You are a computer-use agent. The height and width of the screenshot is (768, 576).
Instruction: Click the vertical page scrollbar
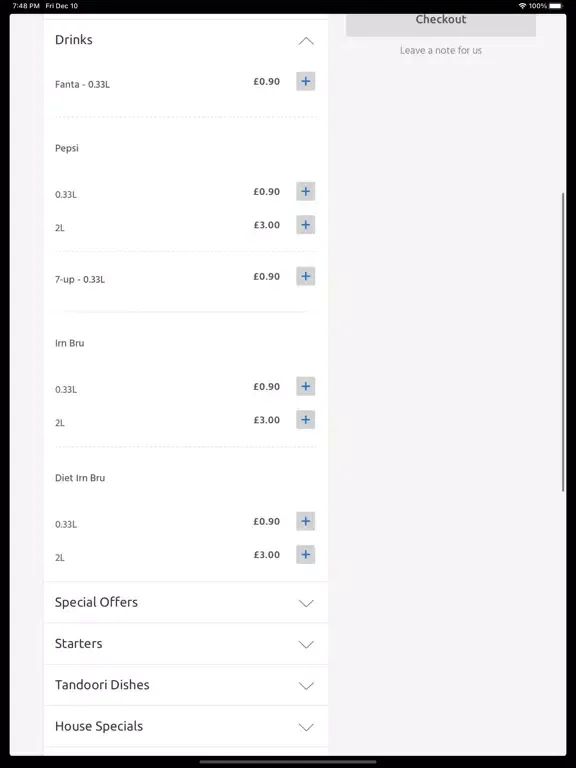pos(563,342)
